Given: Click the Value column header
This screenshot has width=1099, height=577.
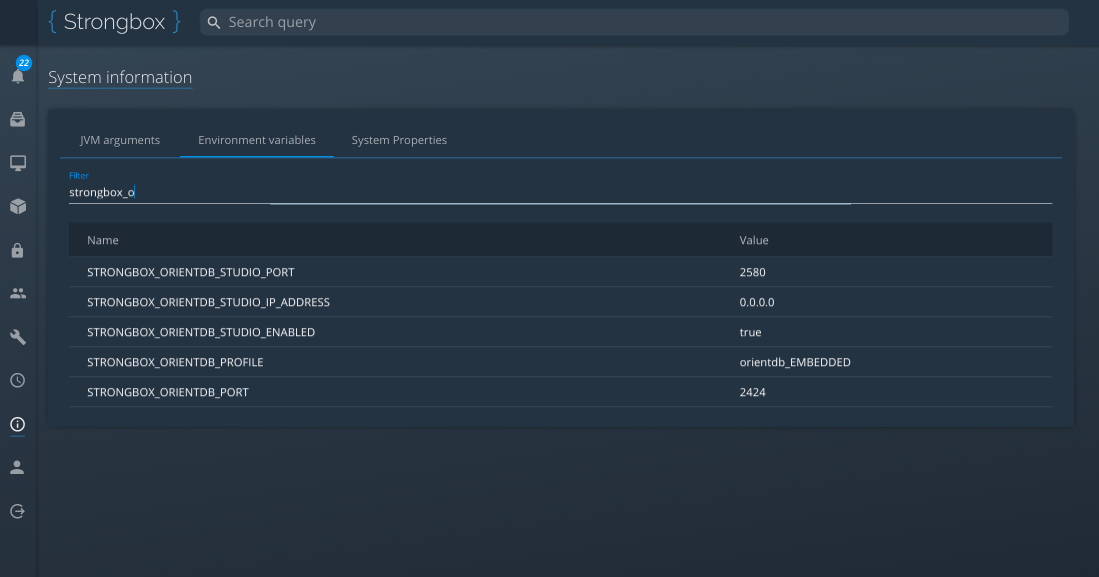Looking at the screenshot, I should [753, 240].
